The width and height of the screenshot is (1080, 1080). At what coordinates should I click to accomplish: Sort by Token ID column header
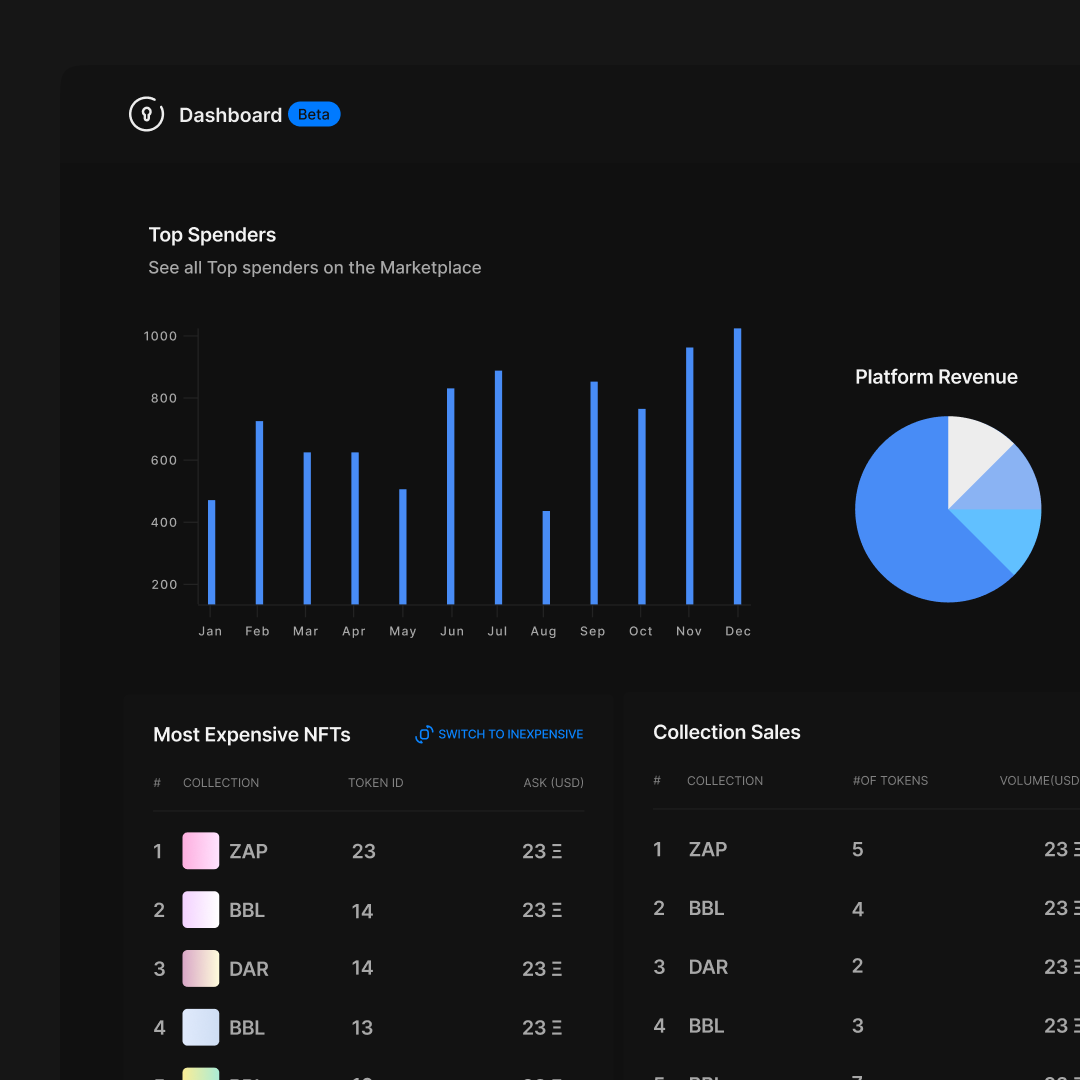tap(375, 783)
